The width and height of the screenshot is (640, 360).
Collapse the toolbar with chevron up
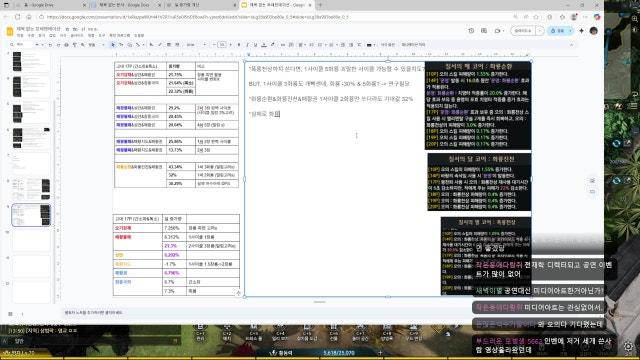coord(571,45)
